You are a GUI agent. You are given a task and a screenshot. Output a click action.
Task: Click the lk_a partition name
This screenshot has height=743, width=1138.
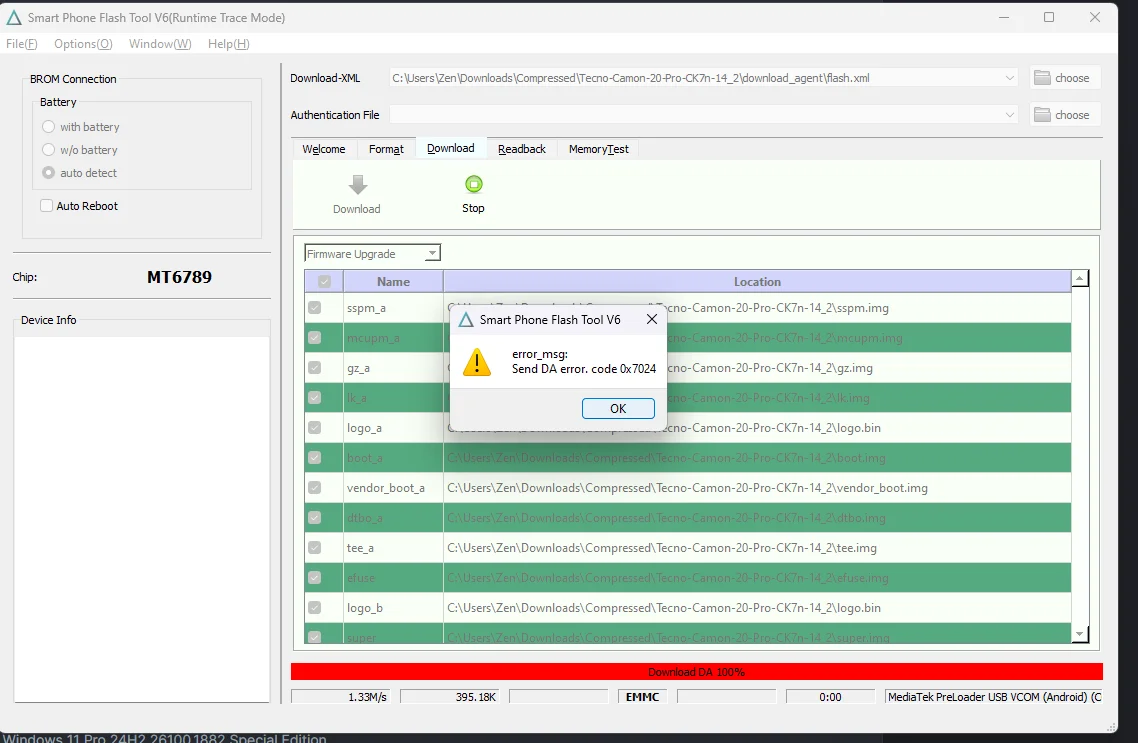point(356,398)
